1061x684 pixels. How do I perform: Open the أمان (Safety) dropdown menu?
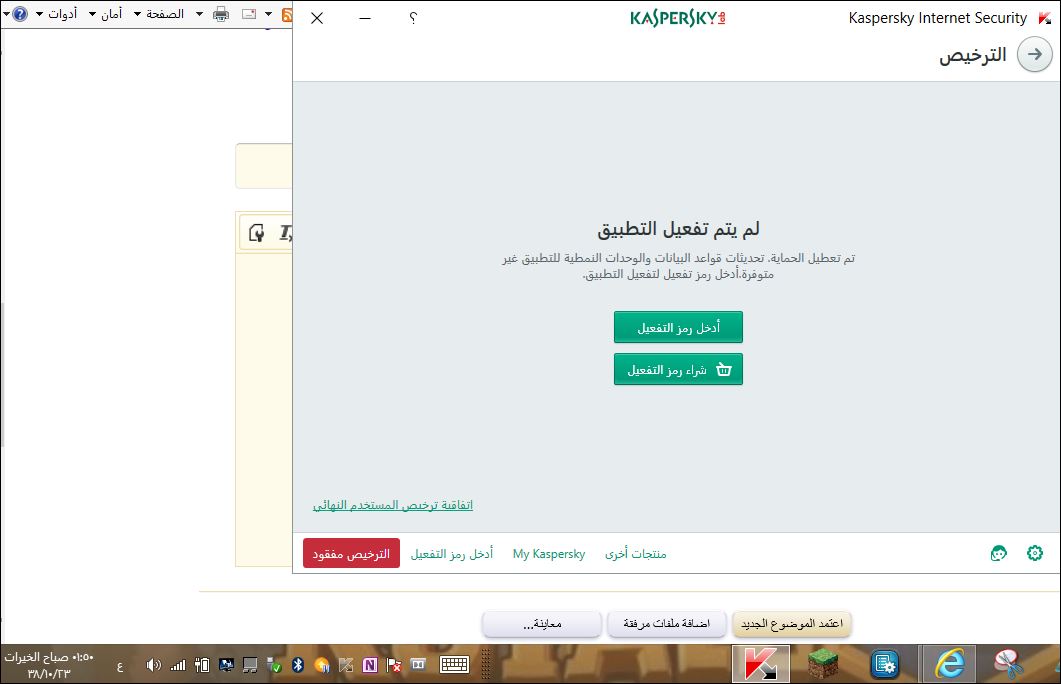(106, 14)
